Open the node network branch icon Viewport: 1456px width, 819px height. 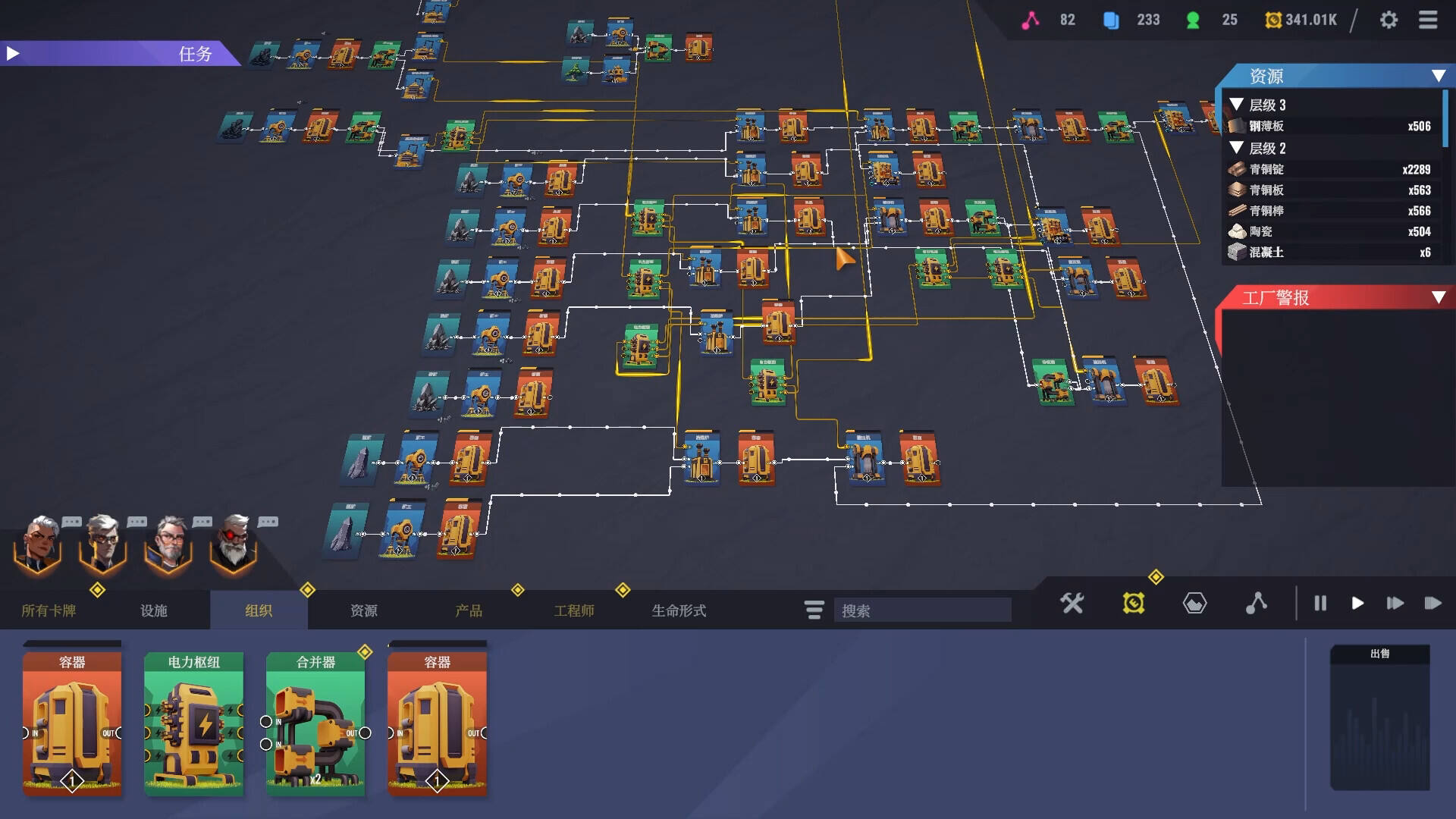point(1256,604)
